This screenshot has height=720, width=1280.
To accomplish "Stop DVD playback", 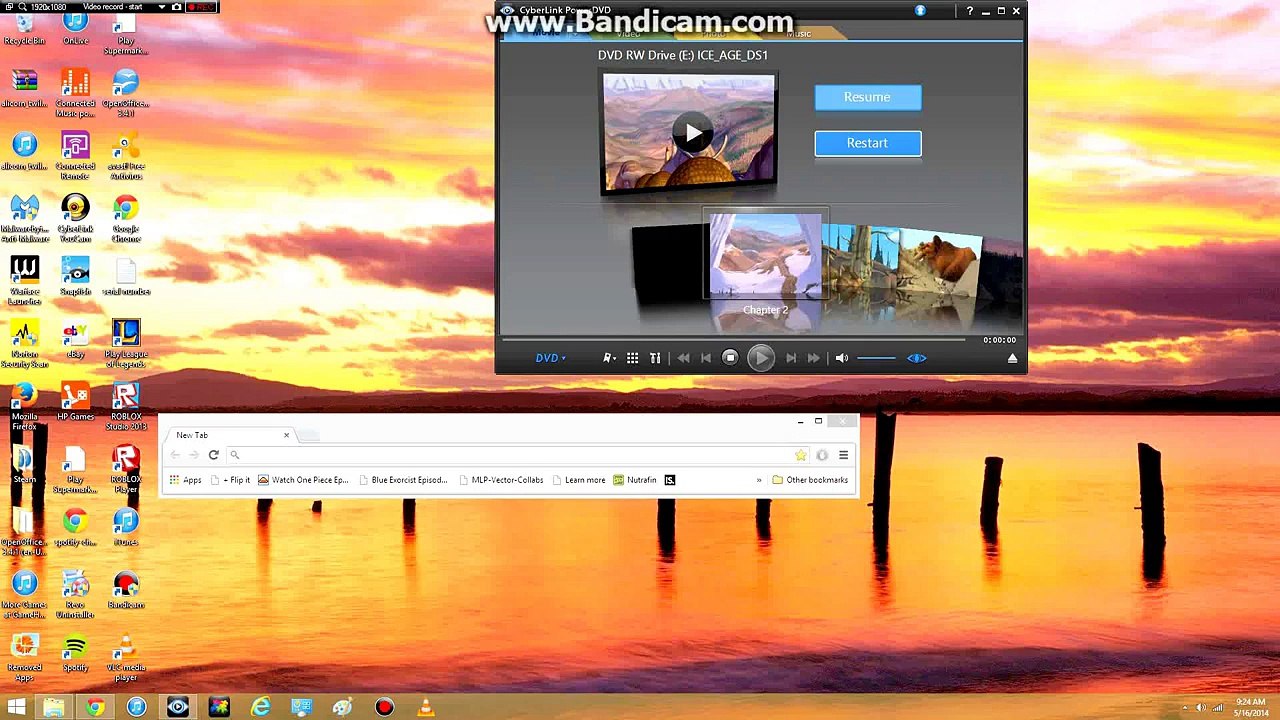I will pos(730,358).
